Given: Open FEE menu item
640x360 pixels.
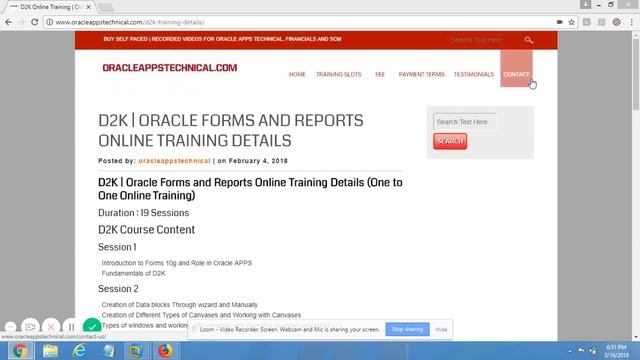Looking at the screenshot, I should [380, 74].
